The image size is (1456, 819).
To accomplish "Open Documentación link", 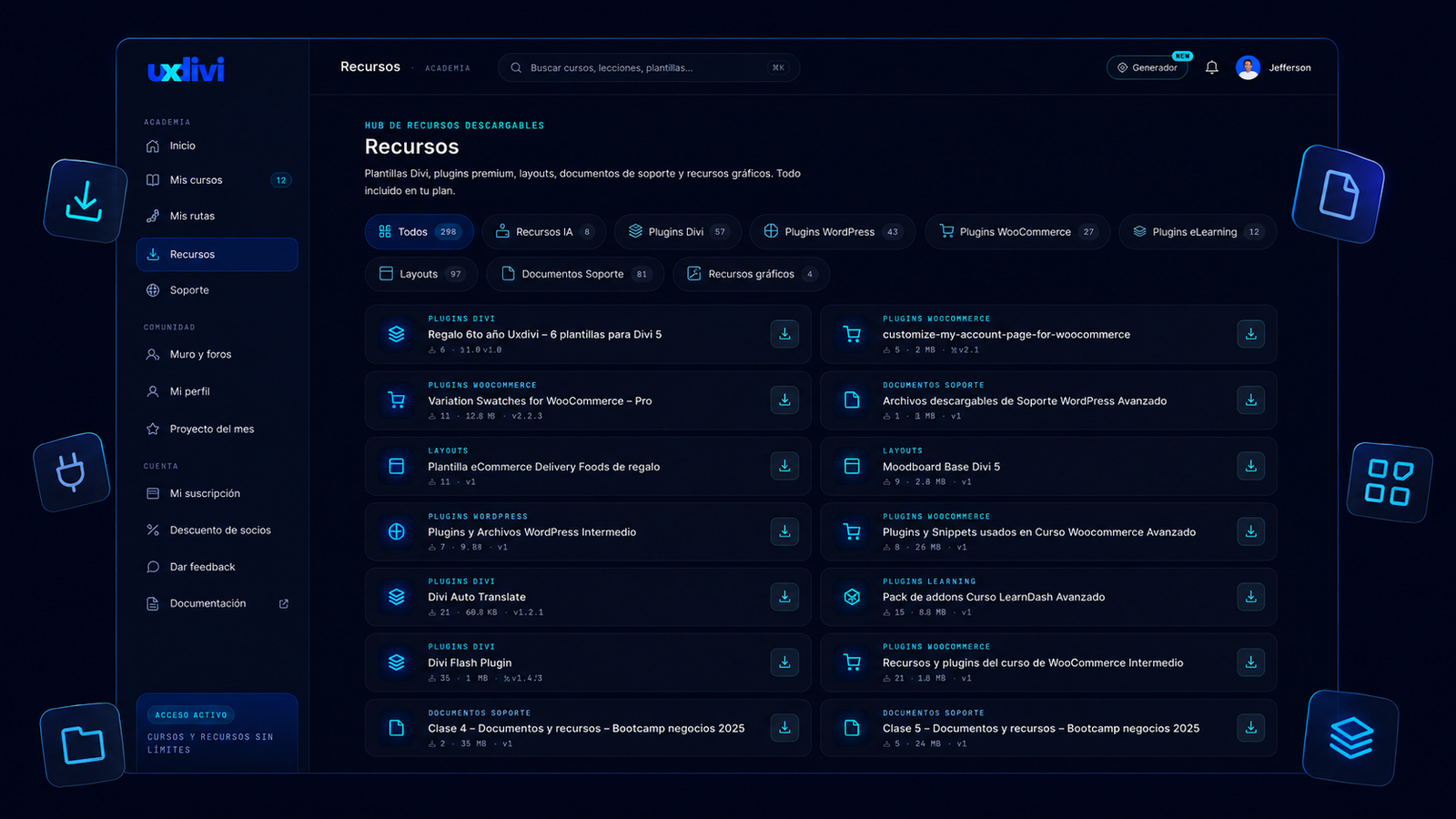I will (x=217, y=603).
